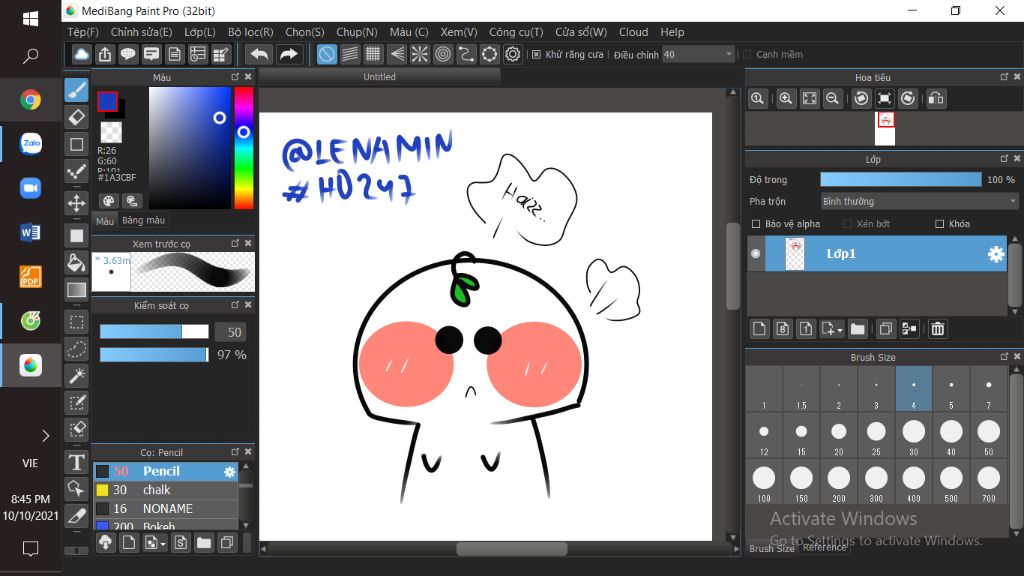This screenshot has width=1024, height=576.
Task: Enable the grid snap guide
Action: (x=373, y=54)
